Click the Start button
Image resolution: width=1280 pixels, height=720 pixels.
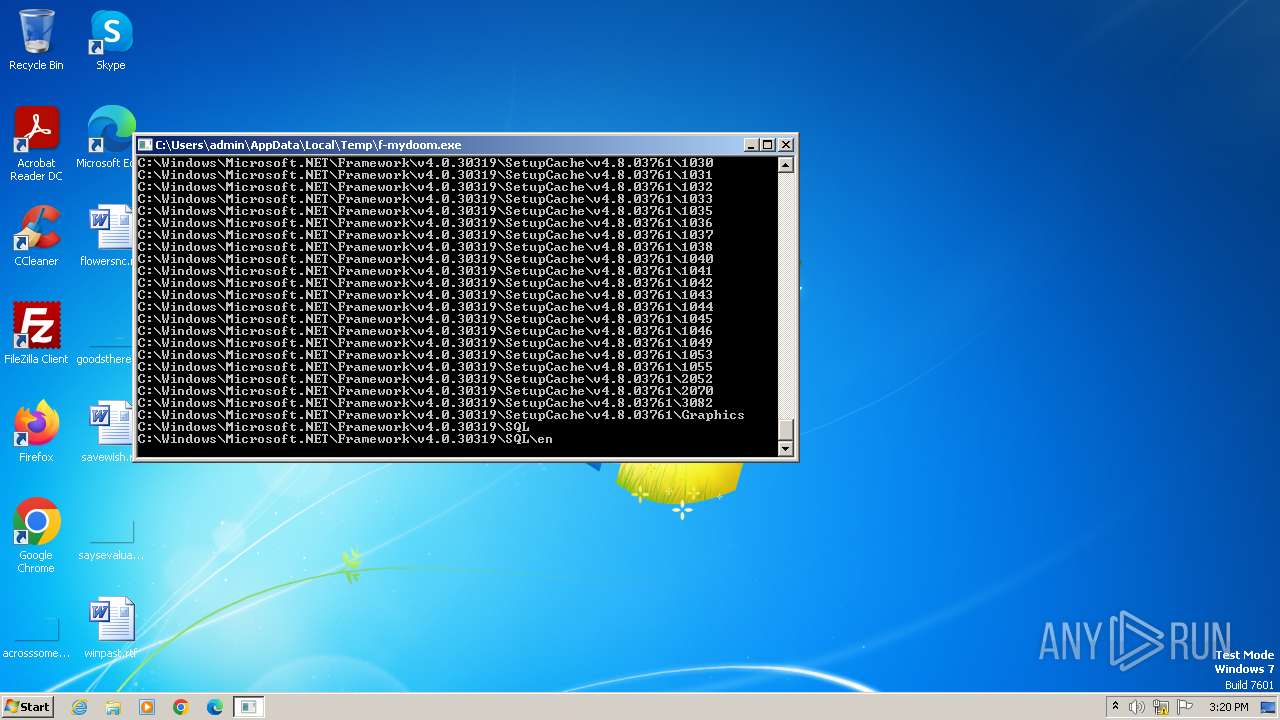click(x=27, y=707)
